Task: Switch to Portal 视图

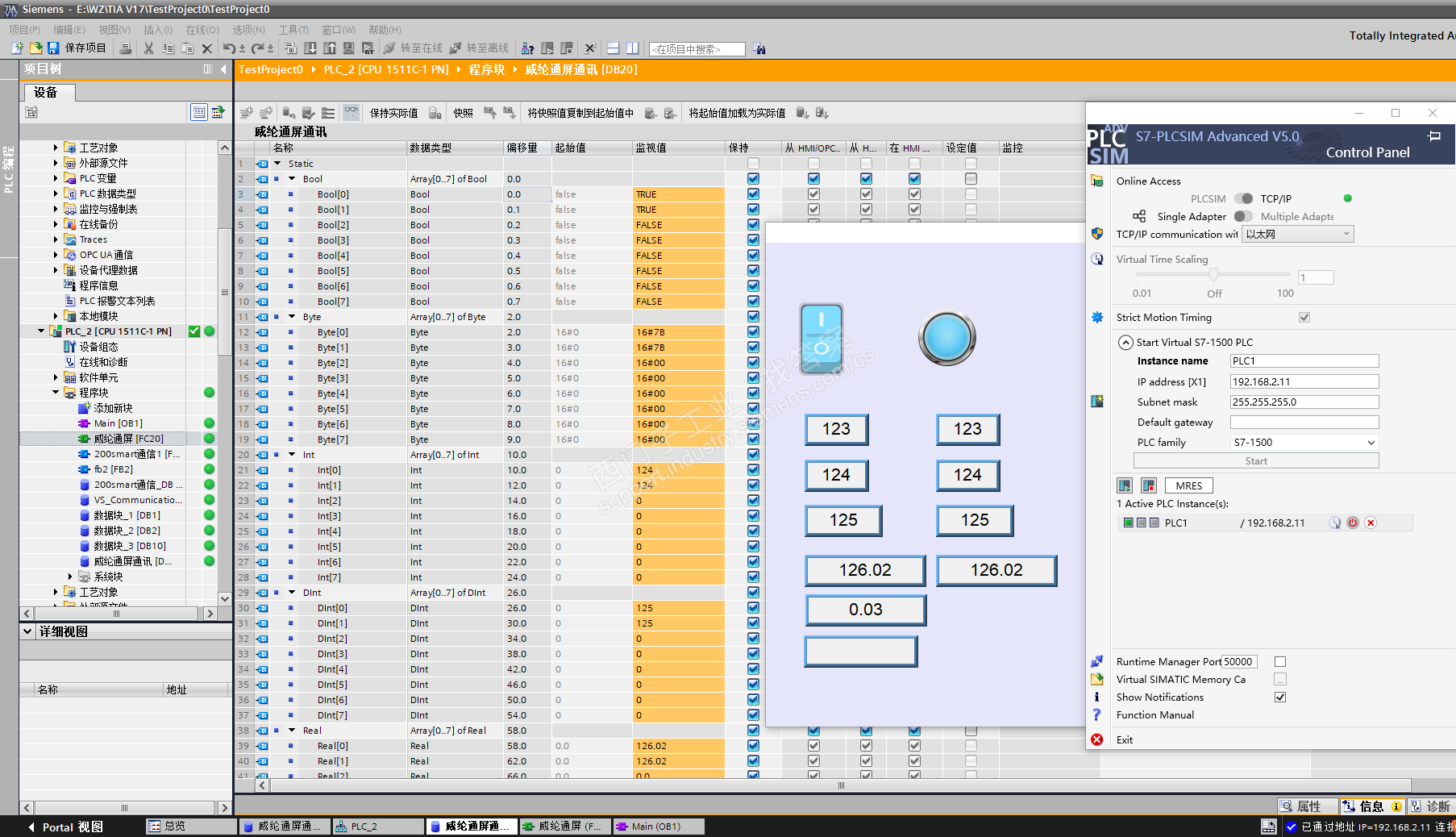Action: (x=64, y=827)
